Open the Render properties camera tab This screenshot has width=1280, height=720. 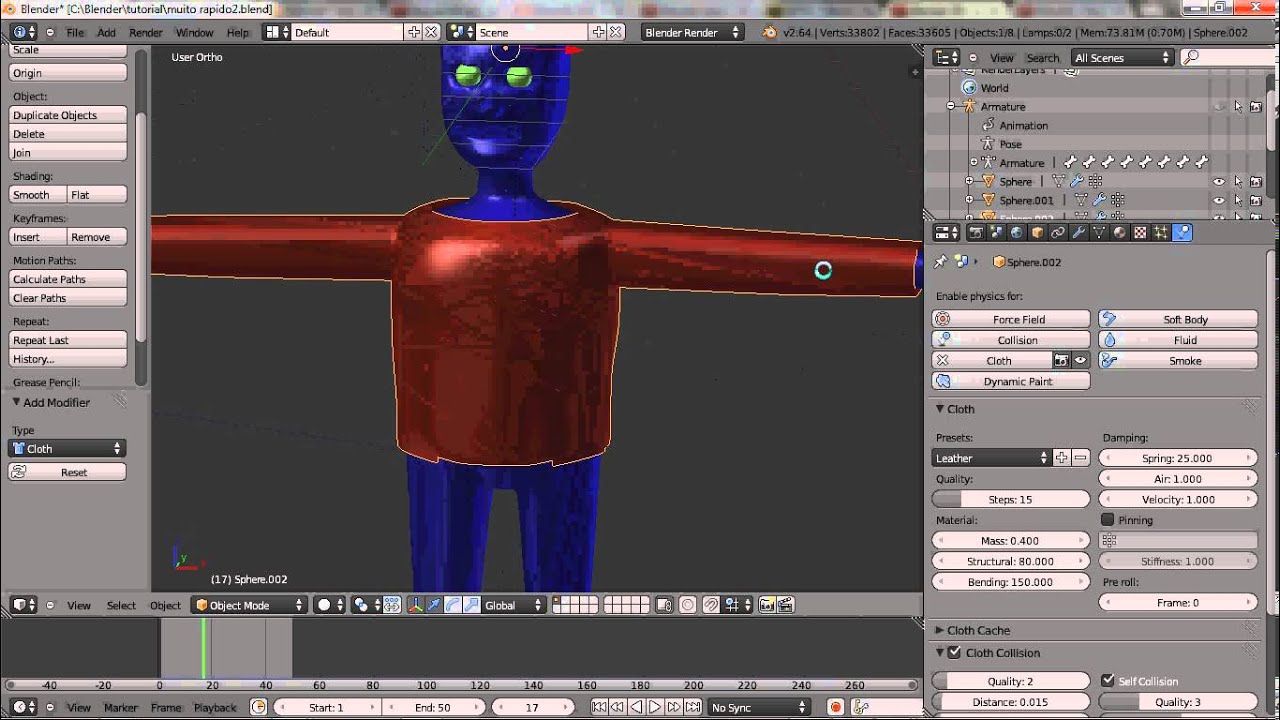point(975,233)
